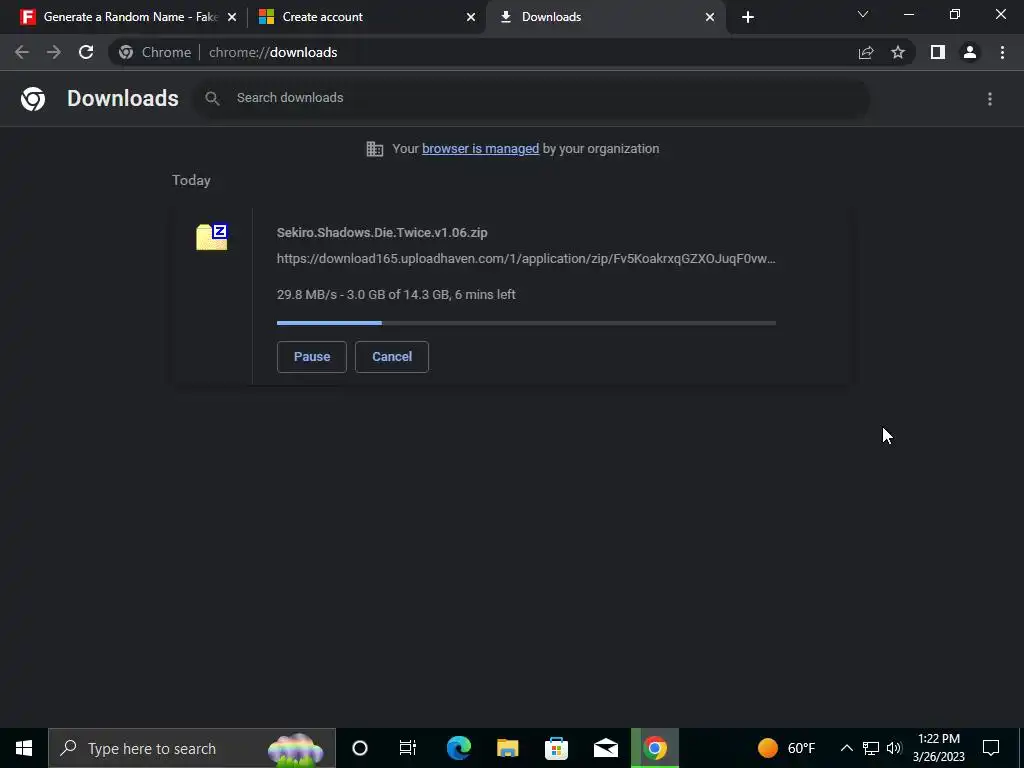This screenshot has width=1024, height=768.
Task: Click the 29.8 MB/s download status text
Action: 396,295
